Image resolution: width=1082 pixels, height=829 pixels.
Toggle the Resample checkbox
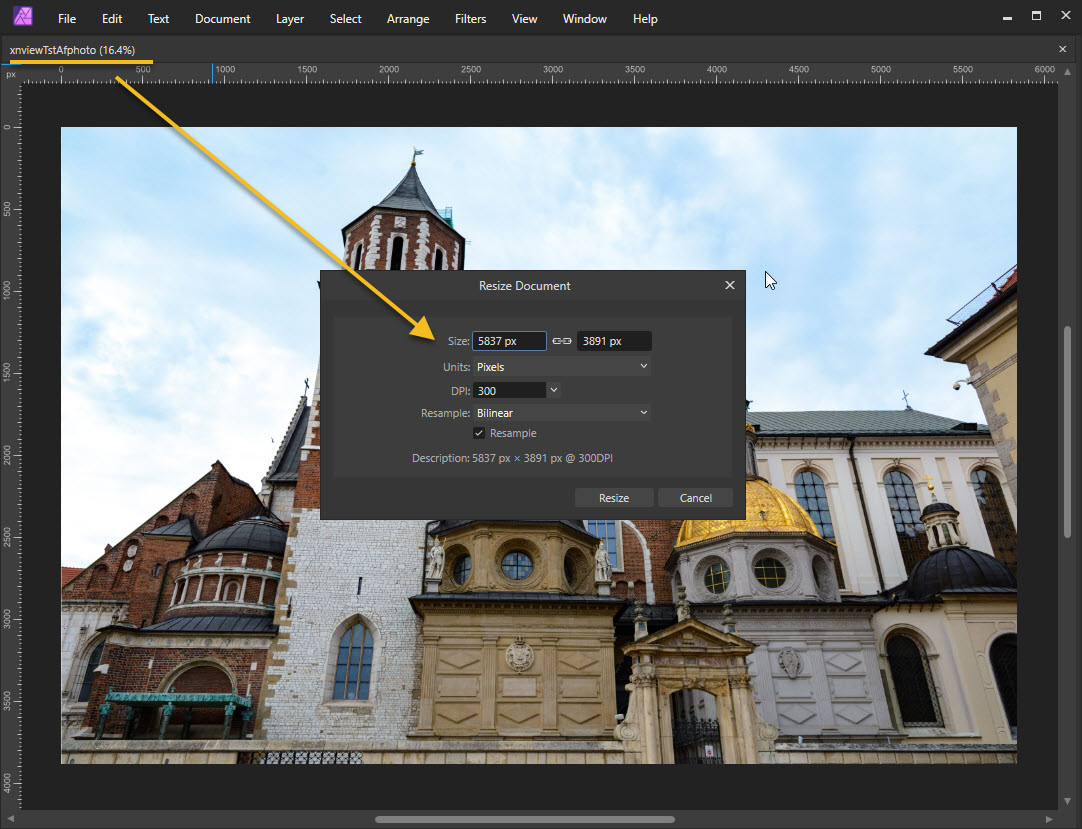479,433
